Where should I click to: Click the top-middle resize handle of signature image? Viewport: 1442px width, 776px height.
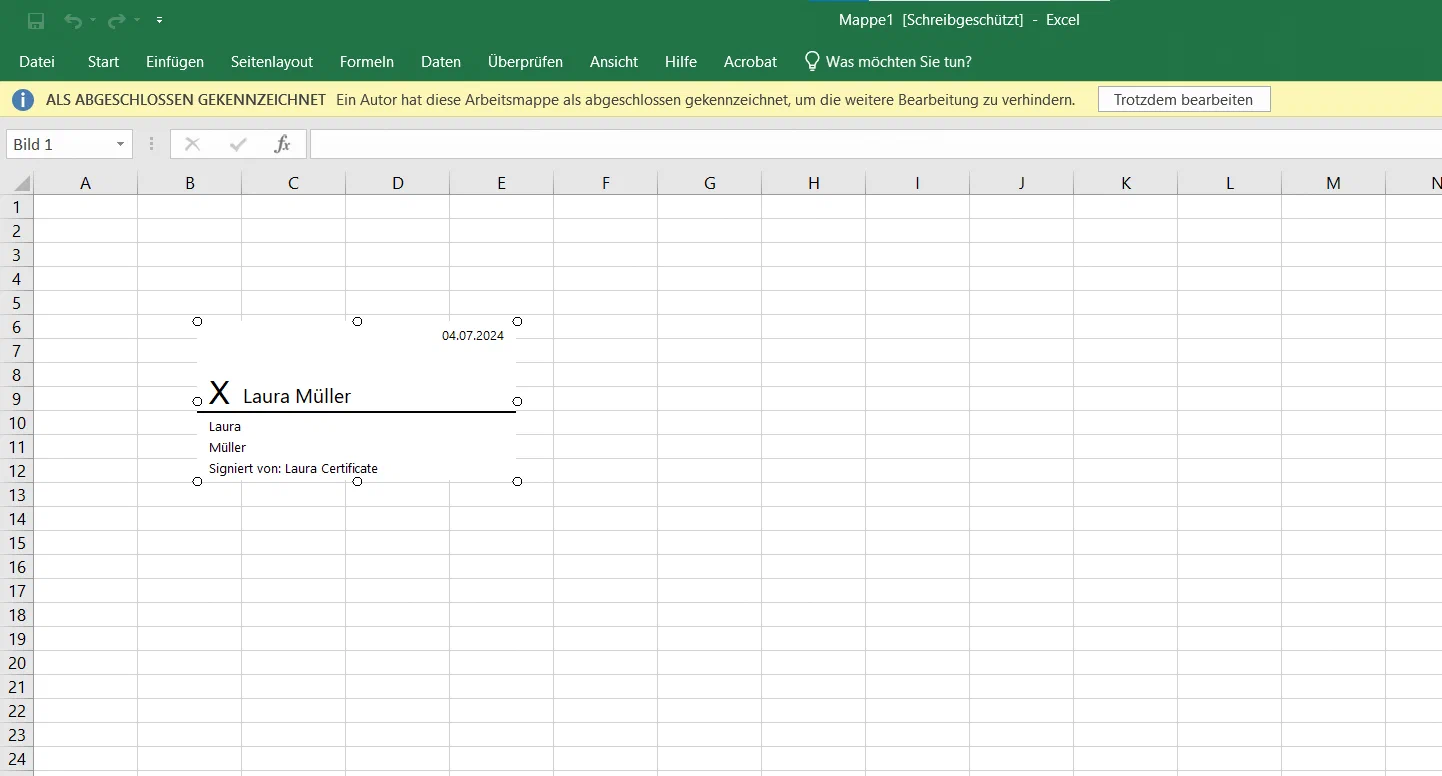tap(357, 321)
